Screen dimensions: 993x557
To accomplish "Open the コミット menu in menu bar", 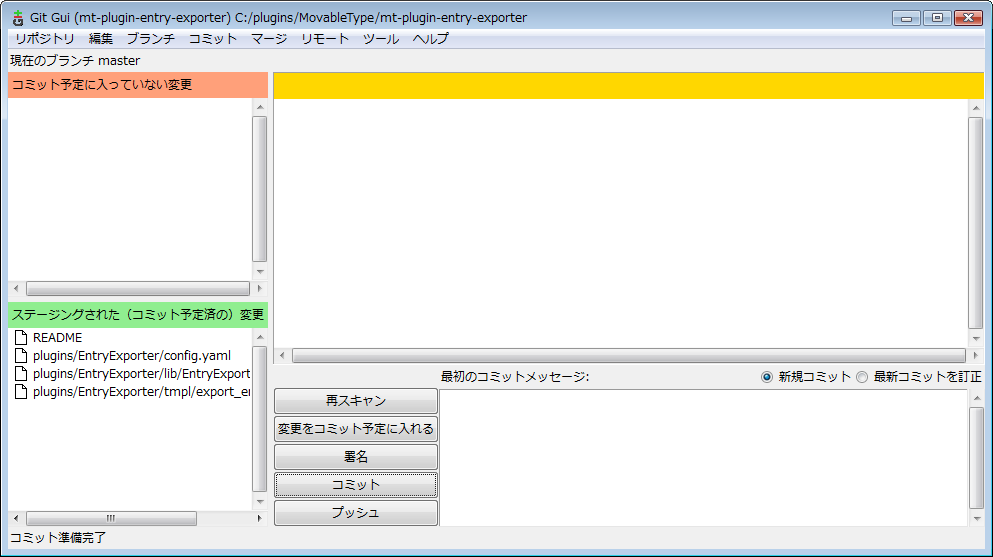I will [213, 39].
